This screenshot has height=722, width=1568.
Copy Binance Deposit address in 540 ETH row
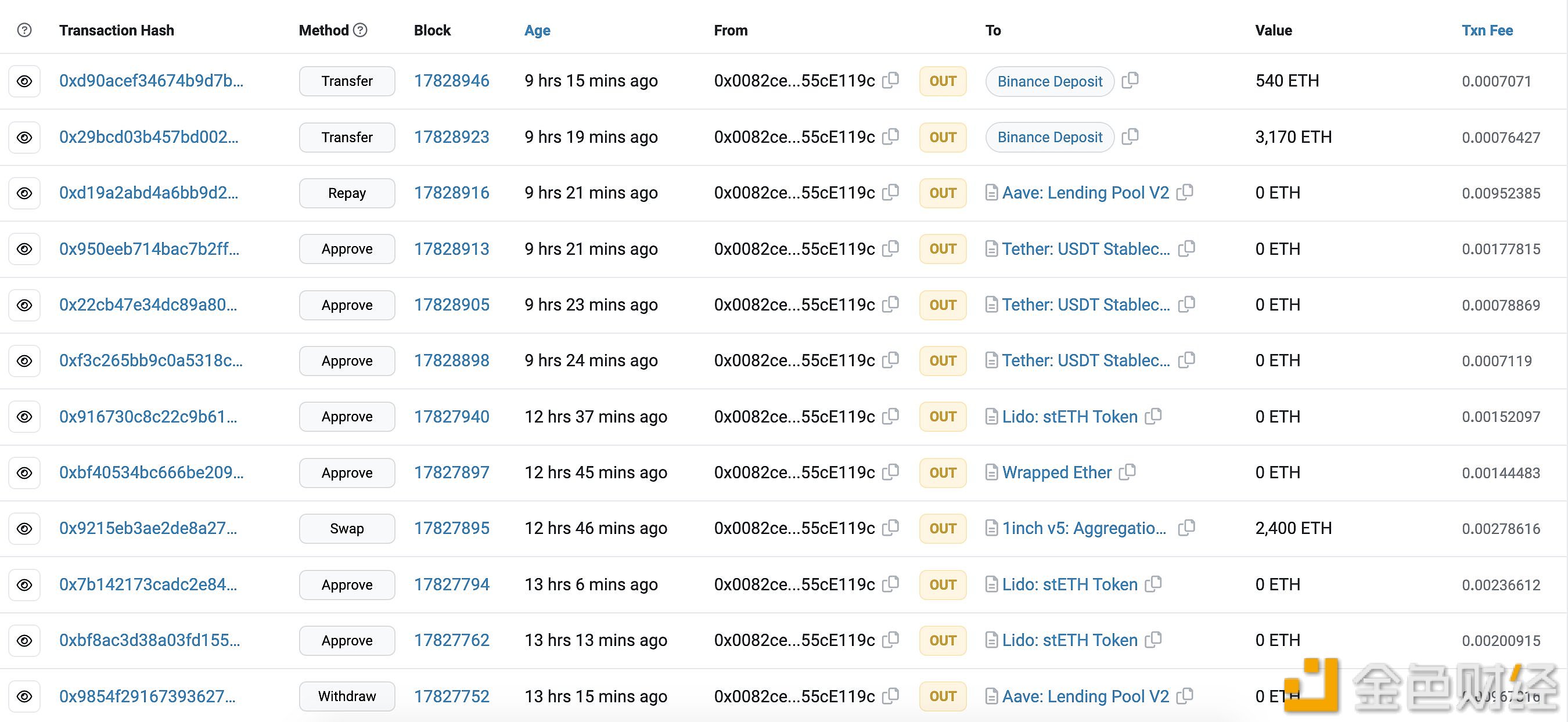1130,80
